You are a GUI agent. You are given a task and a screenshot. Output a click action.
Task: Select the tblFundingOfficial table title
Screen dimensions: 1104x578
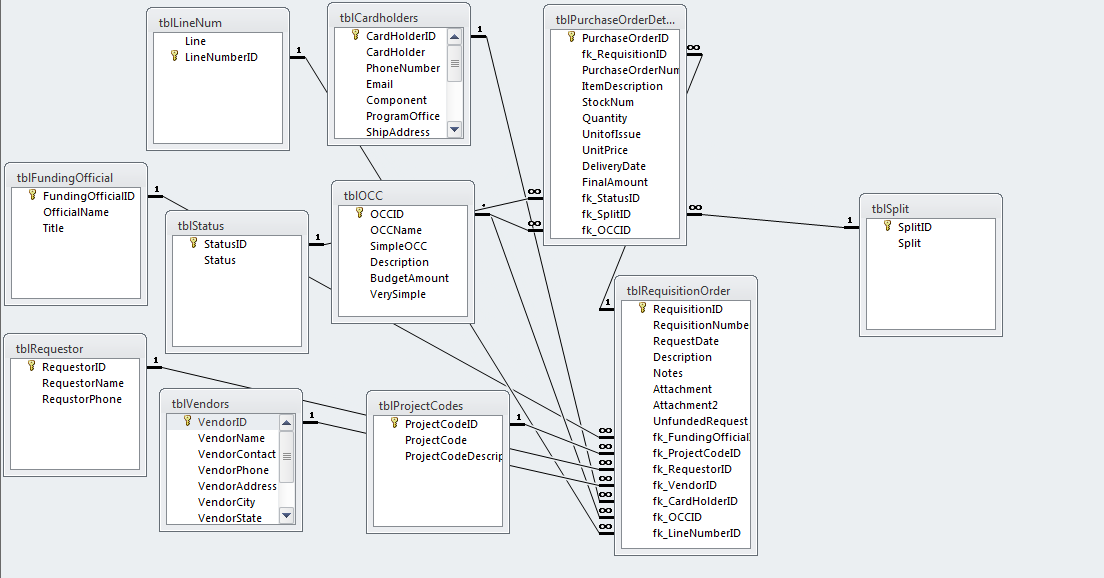click(x=65, y=178)
